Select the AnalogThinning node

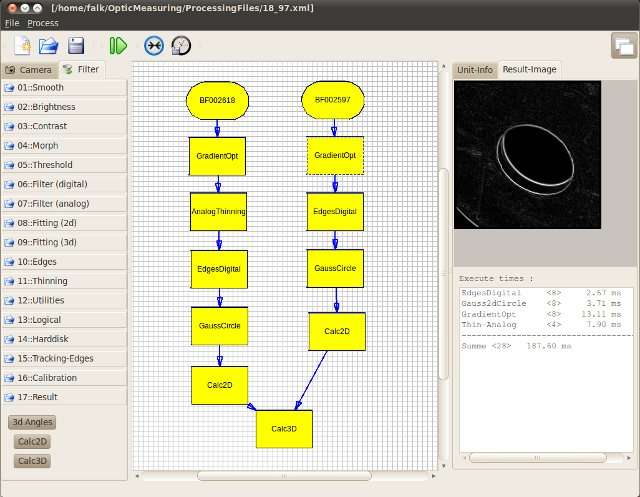coord(218,212)
